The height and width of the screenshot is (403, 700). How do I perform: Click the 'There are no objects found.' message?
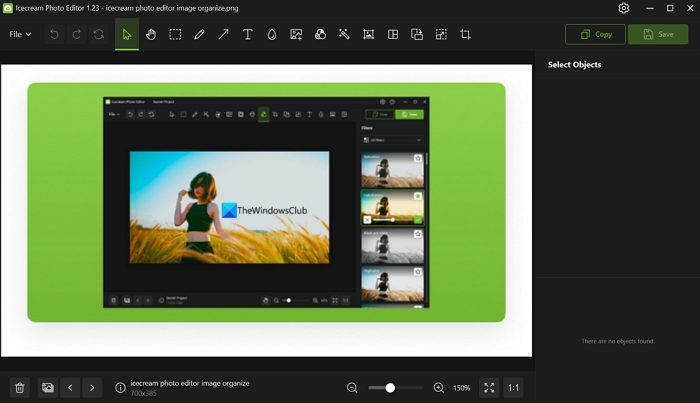(618, 341)
